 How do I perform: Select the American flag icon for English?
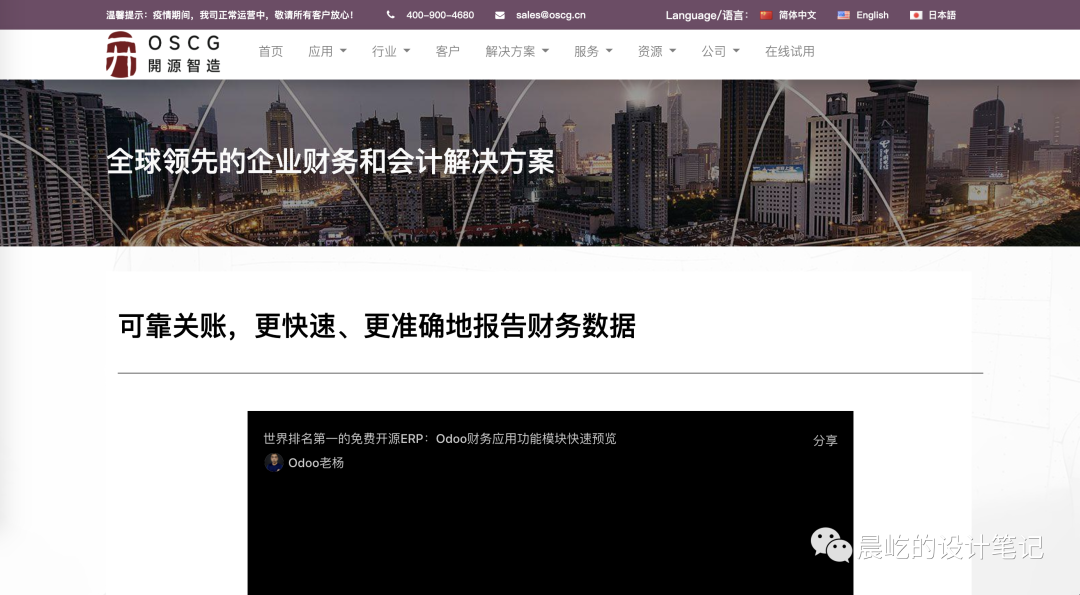click(x=844, y=15)
